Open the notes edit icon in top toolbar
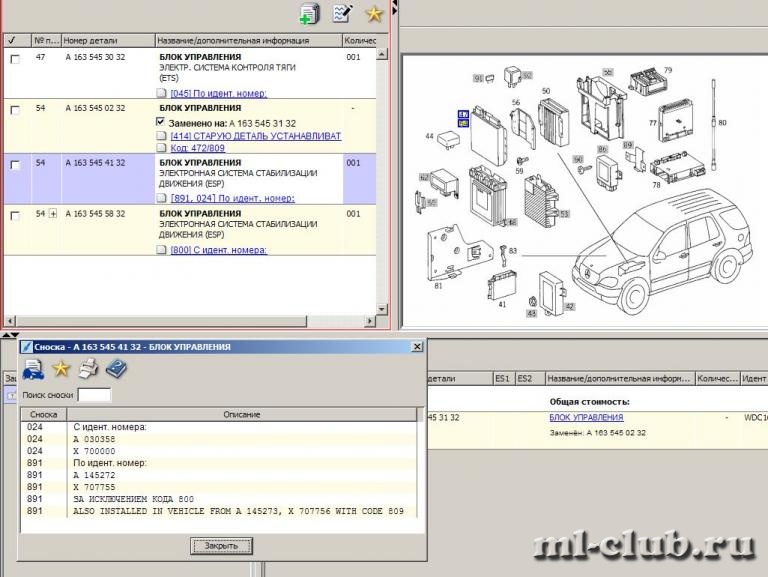This screenshot has height=577, width=768. (341, 14)
